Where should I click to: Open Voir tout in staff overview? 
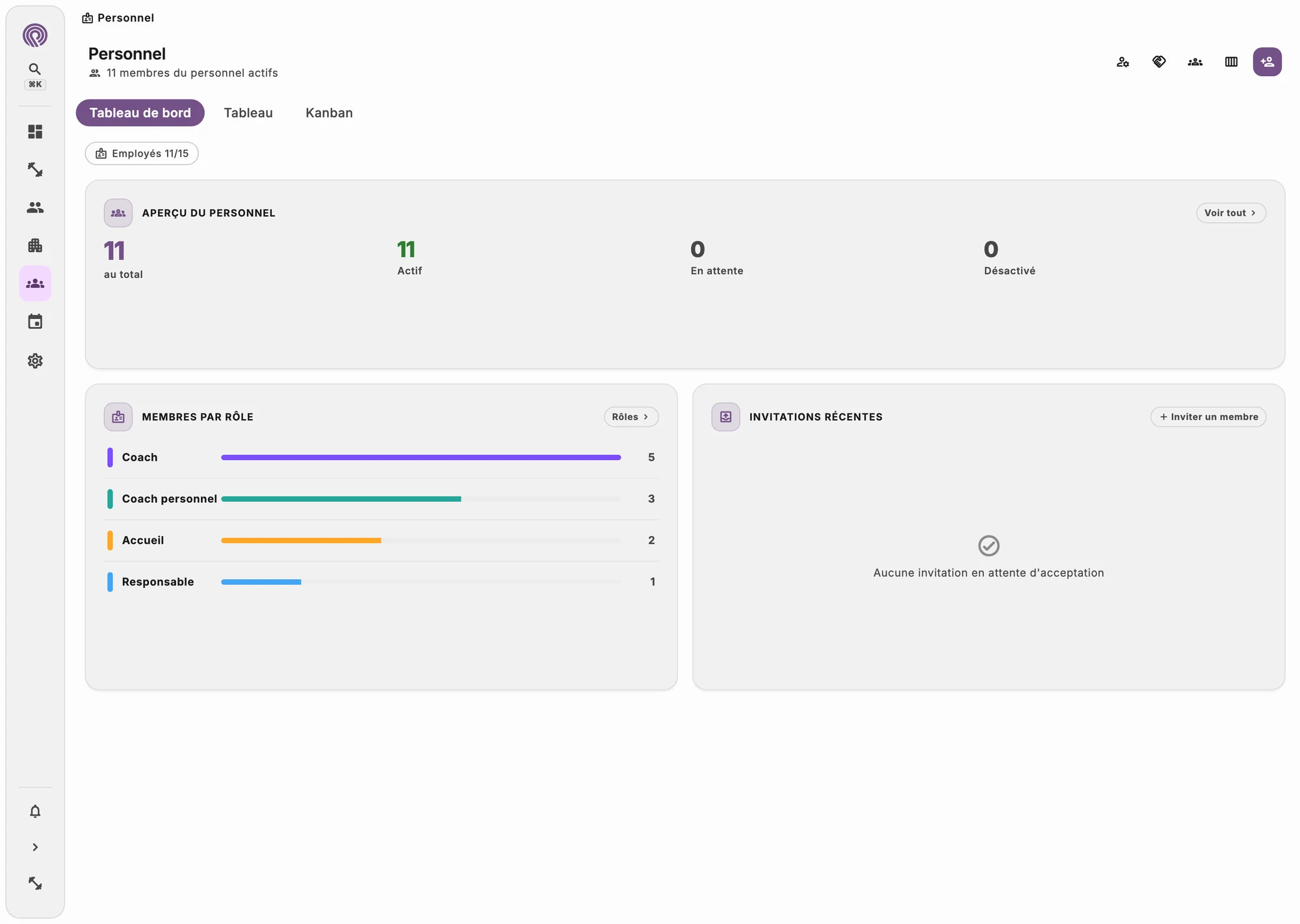pyautogui.click(x=1230, y=213)
